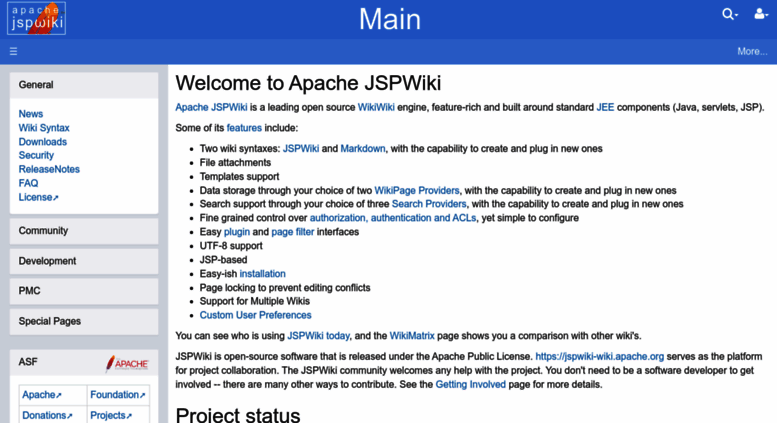Image resolution: width=777 pixels, height=423 pixels.
Task: Open the JSPWiki syntax link
Action: pyautogui.click(x=301, y=149)
